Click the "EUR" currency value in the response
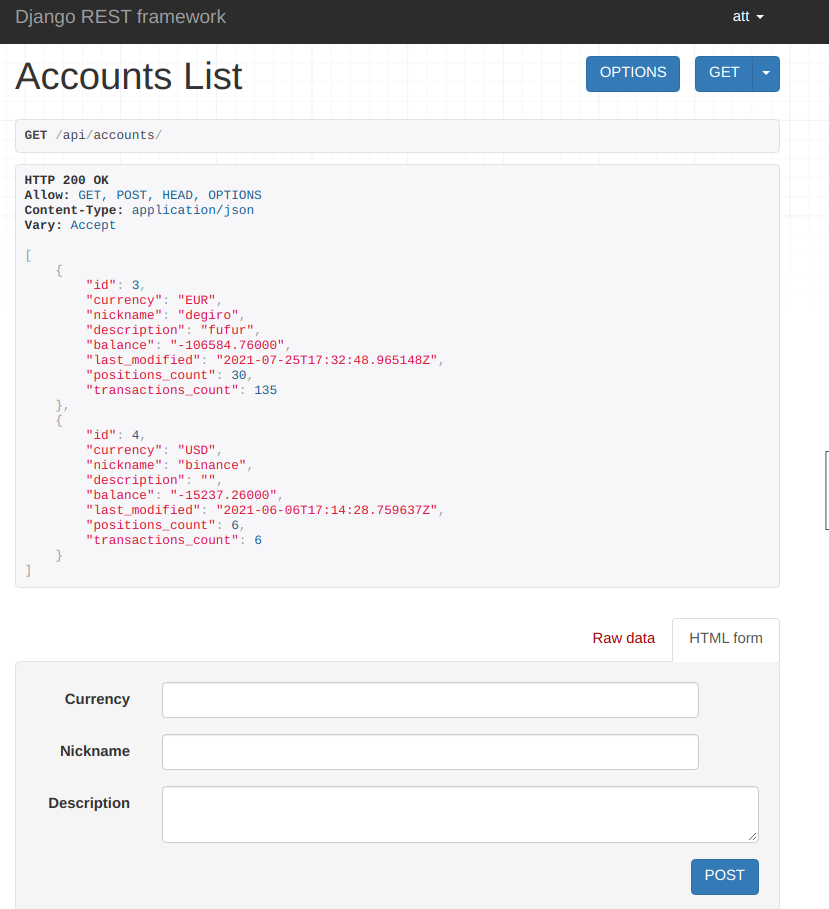 (197, 300)
